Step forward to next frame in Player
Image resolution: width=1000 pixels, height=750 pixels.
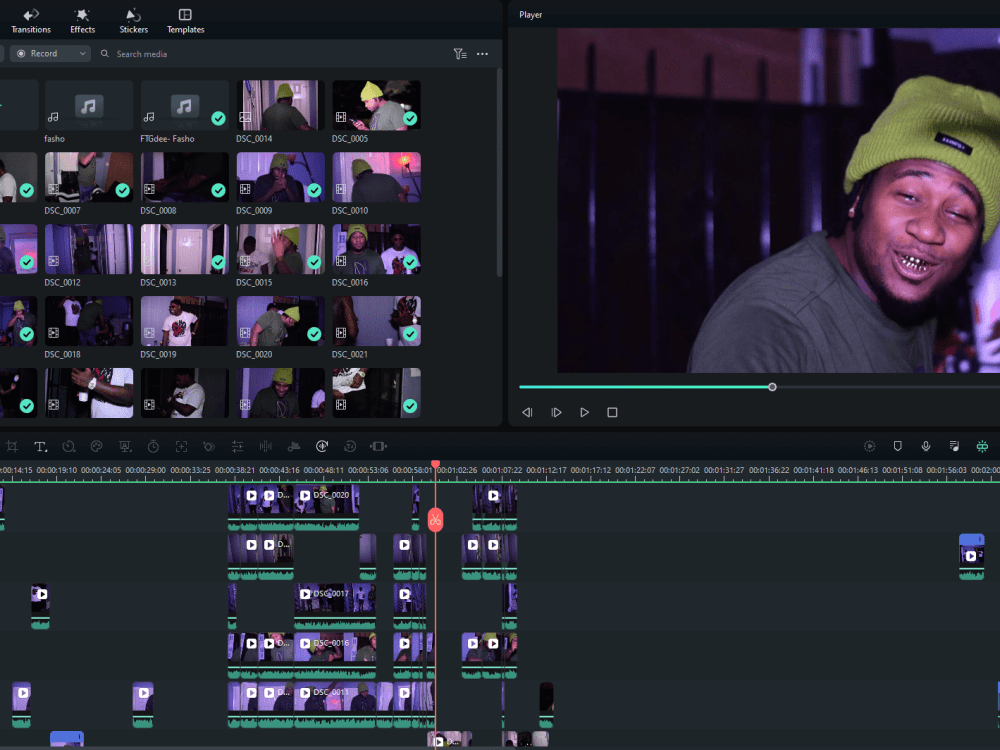(556, 413)
